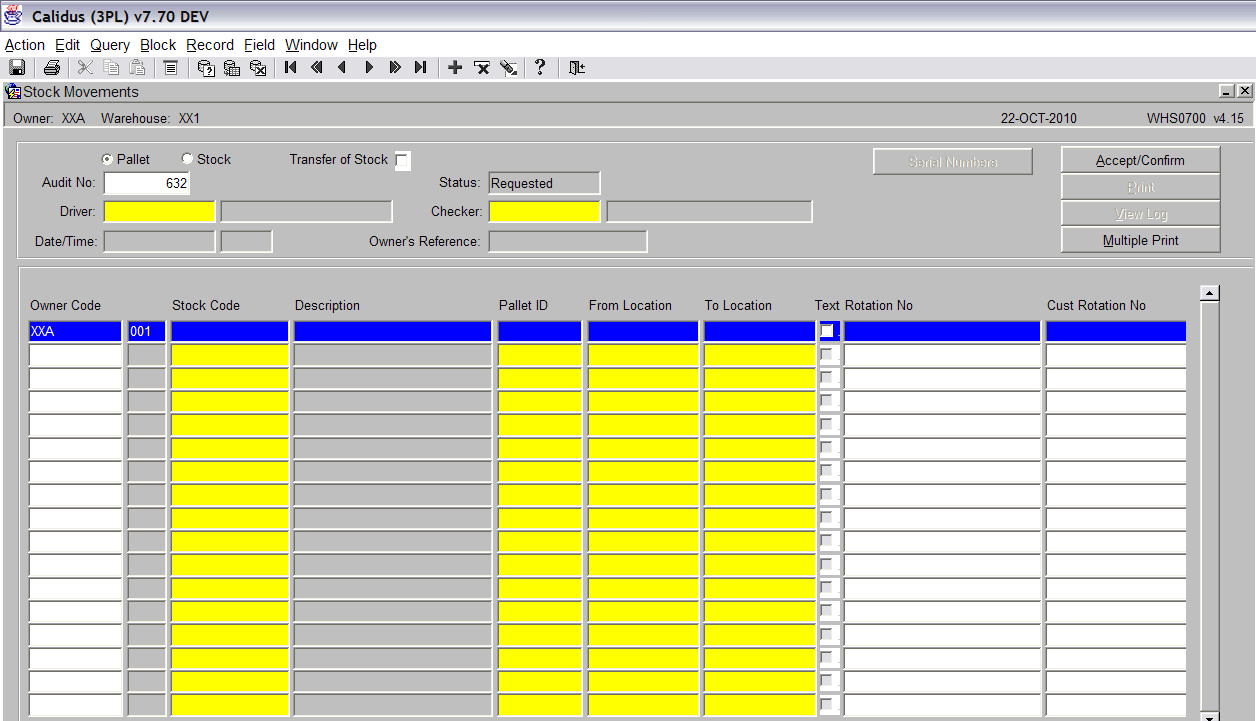Screen dimensions: 1256x721
Task: Click Stock Movements window icon
Action: (x=13, y=92)
